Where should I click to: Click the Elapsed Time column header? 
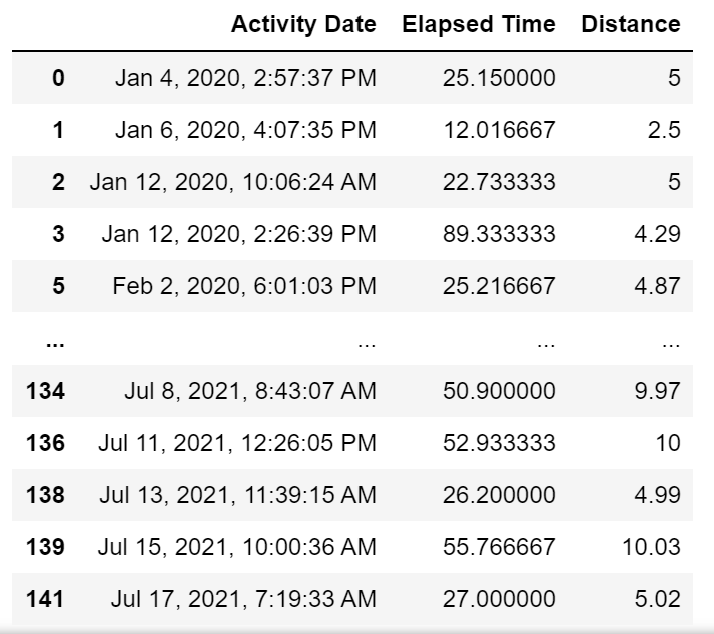point(478,25)
